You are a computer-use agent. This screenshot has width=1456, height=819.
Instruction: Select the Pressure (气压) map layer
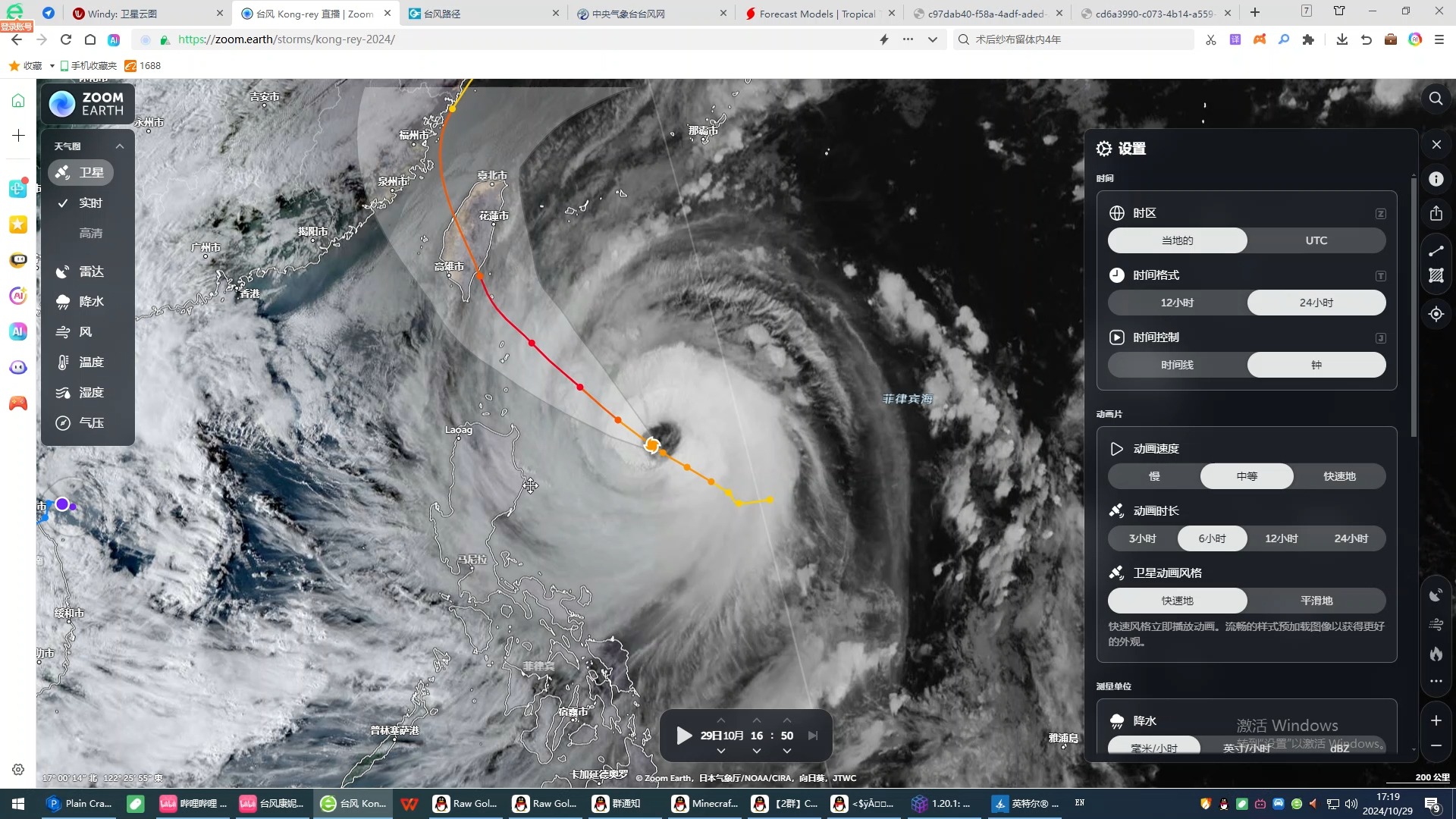pyautogui.click(x=81, y=423)
